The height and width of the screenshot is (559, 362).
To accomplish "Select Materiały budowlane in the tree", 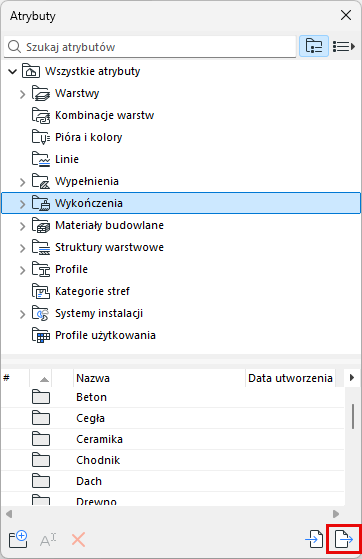I will coord(109,225).
